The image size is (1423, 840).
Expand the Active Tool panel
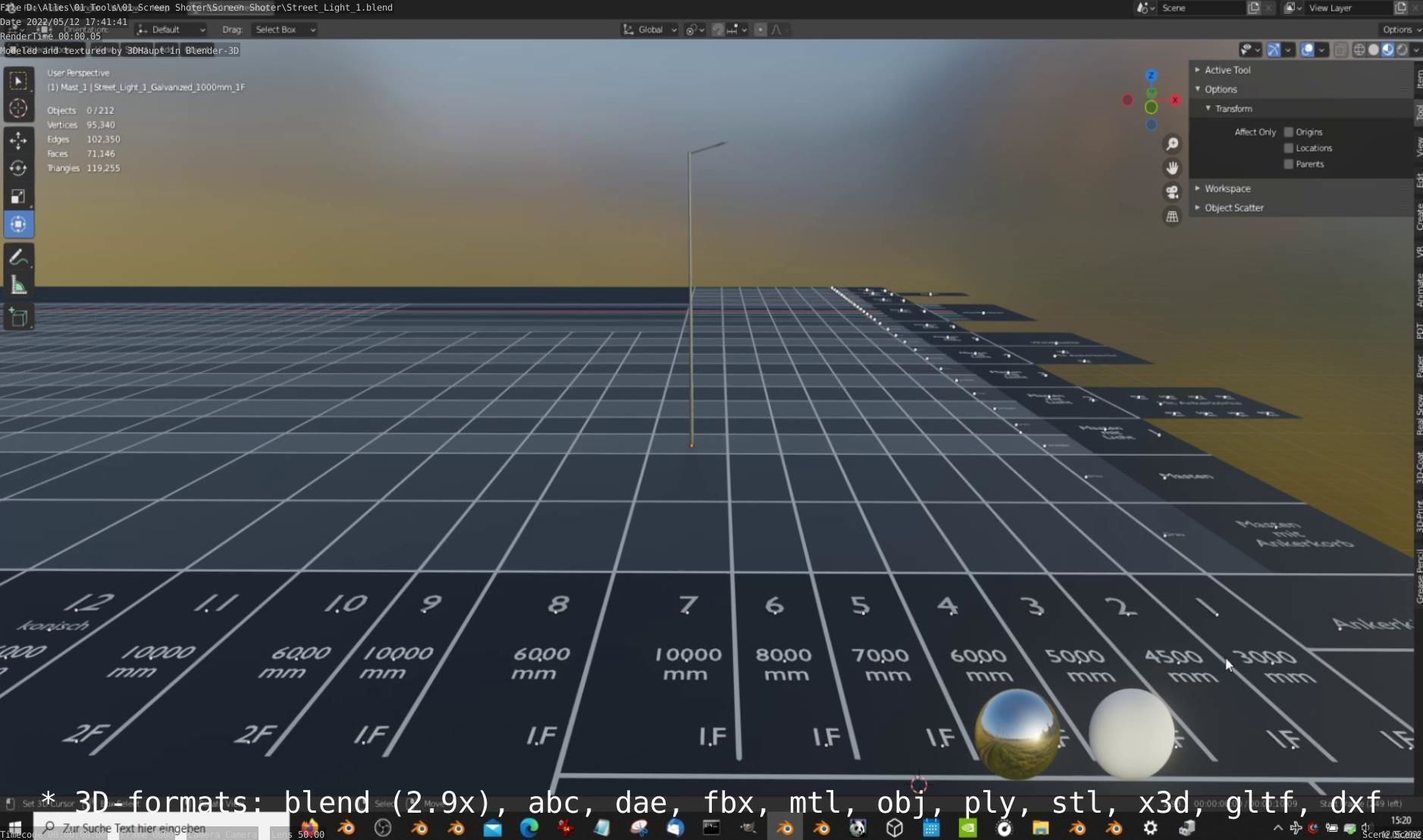[x=1301, y=70]
